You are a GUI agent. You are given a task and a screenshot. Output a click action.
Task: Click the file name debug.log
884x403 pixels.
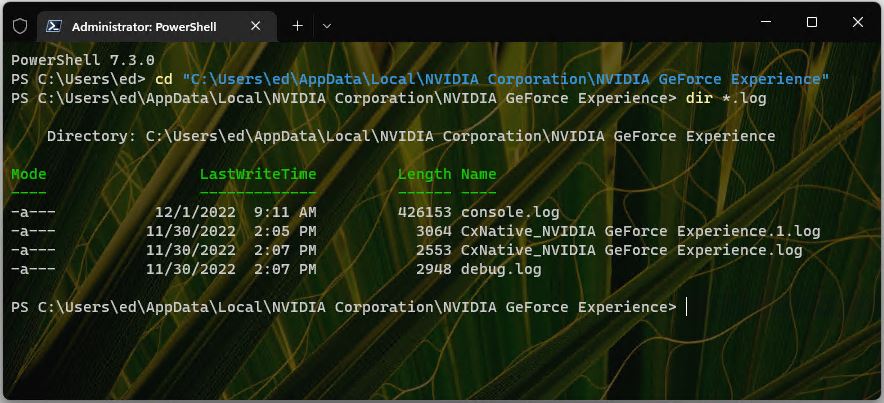click(501, 269)
